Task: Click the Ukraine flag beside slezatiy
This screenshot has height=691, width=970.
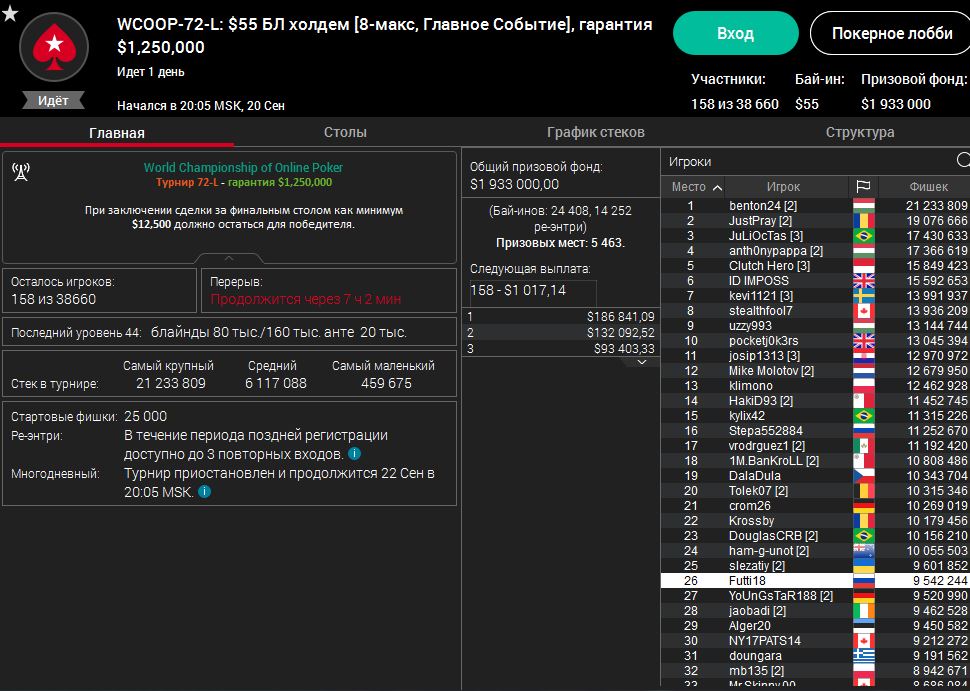Action: pos(864,565)
